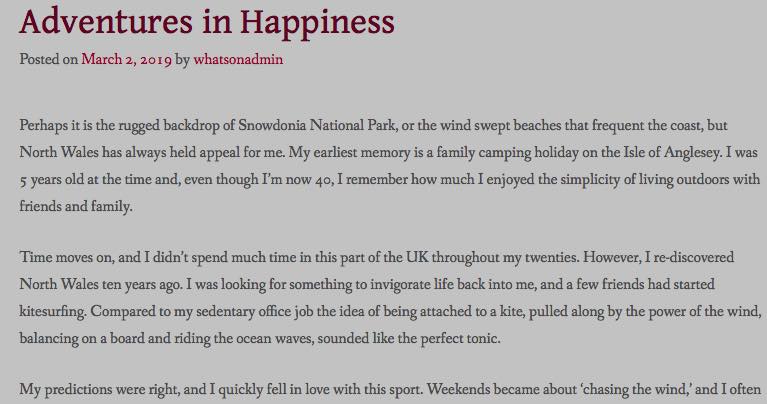Open the whatsonadmin author page

pyautogui.click(x=238, y=60)
